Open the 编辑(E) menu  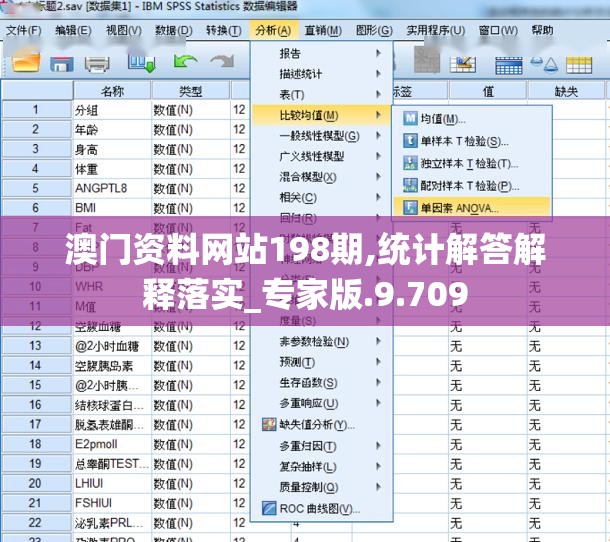tap(73, 30)
